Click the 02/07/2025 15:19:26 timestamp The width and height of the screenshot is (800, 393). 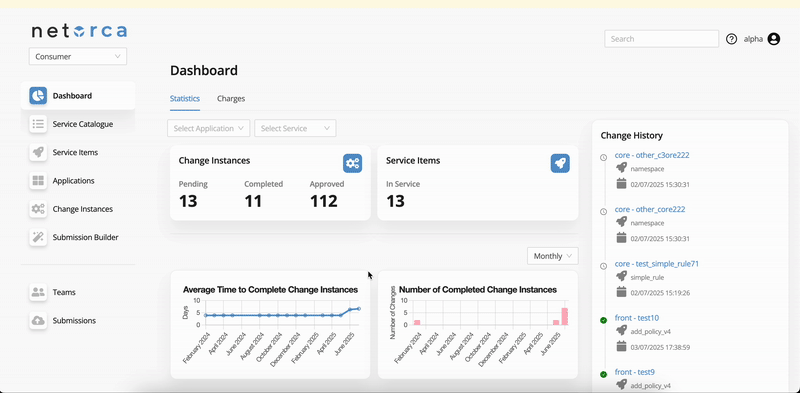[660, 293]
